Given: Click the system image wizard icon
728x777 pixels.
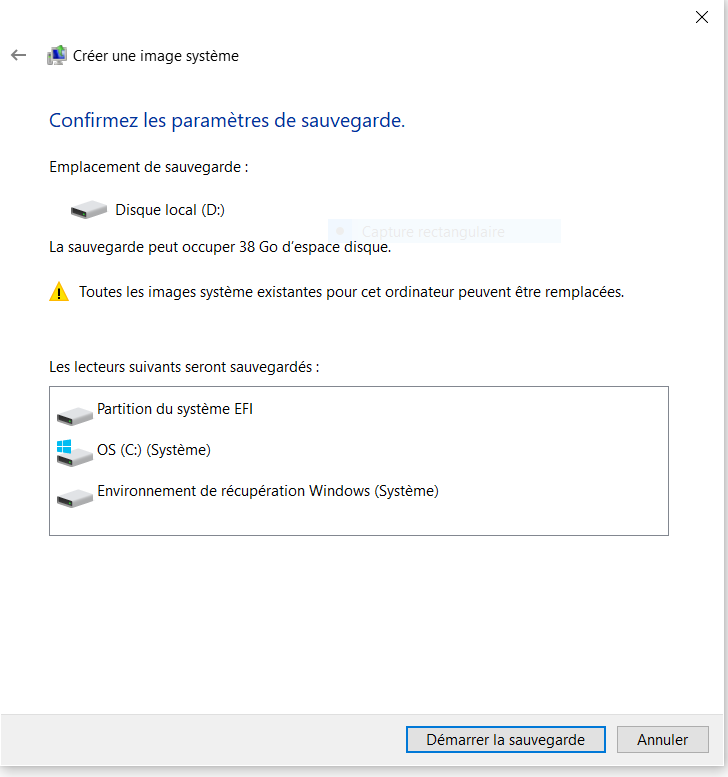Looking at the screenshot, I should click(x=57, y=56).
